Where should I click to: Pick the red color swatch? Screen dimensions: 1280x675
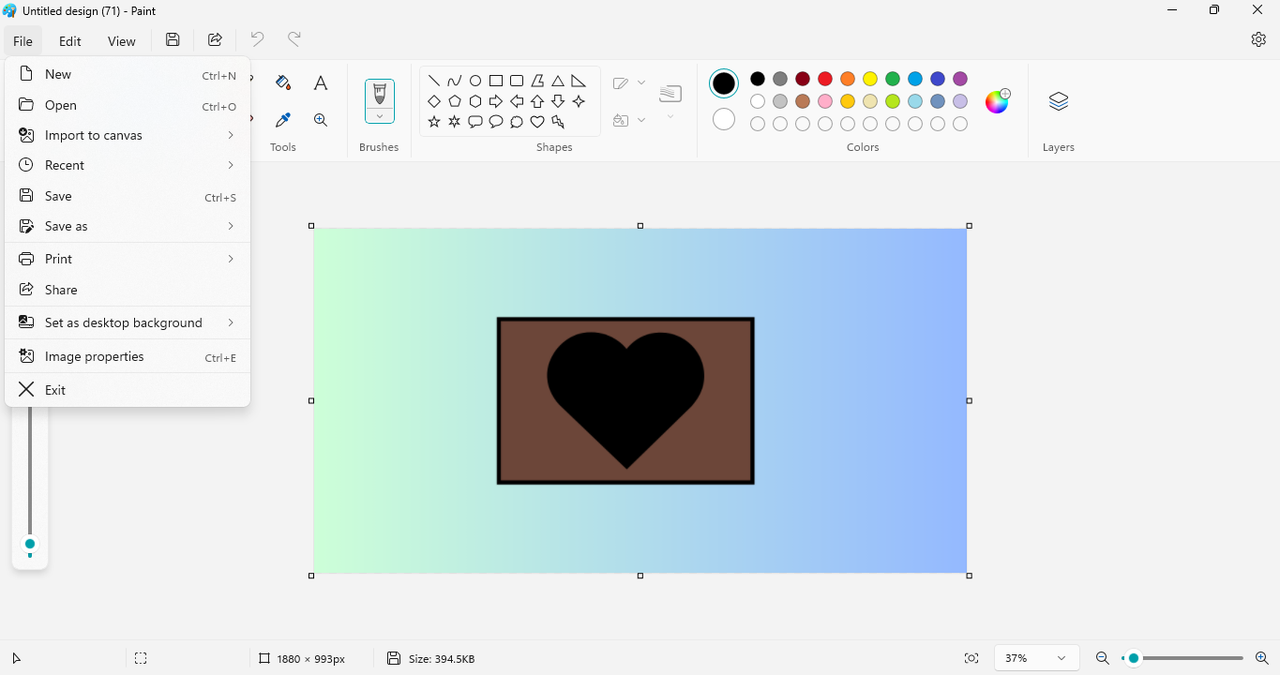[x=825, y=79]
